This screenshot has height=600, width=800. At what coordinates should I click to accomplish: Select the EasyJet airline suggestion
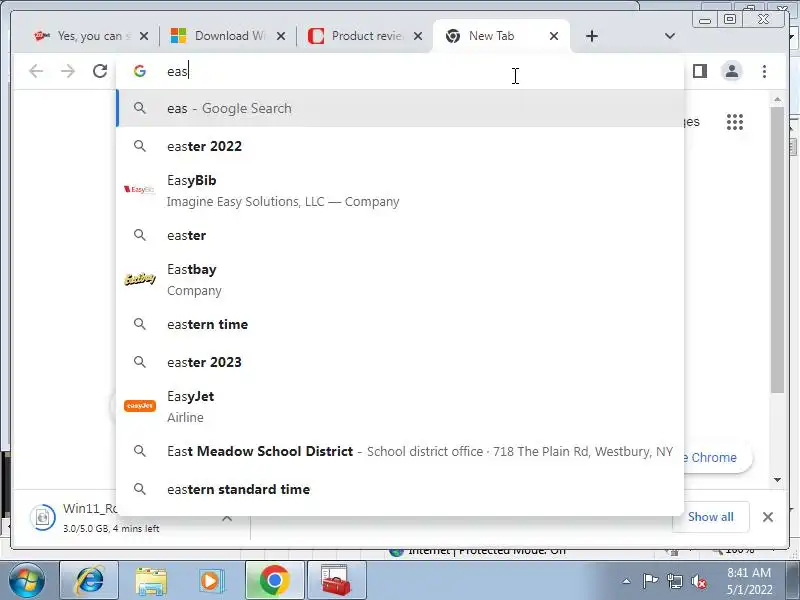(x=401, y=407)
